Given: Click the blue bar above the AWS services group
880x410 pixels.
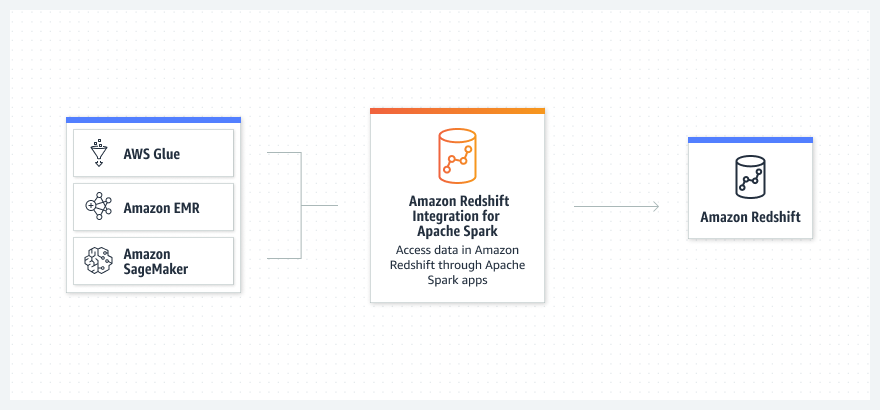Looking at the screenshot, I should 153,120.
